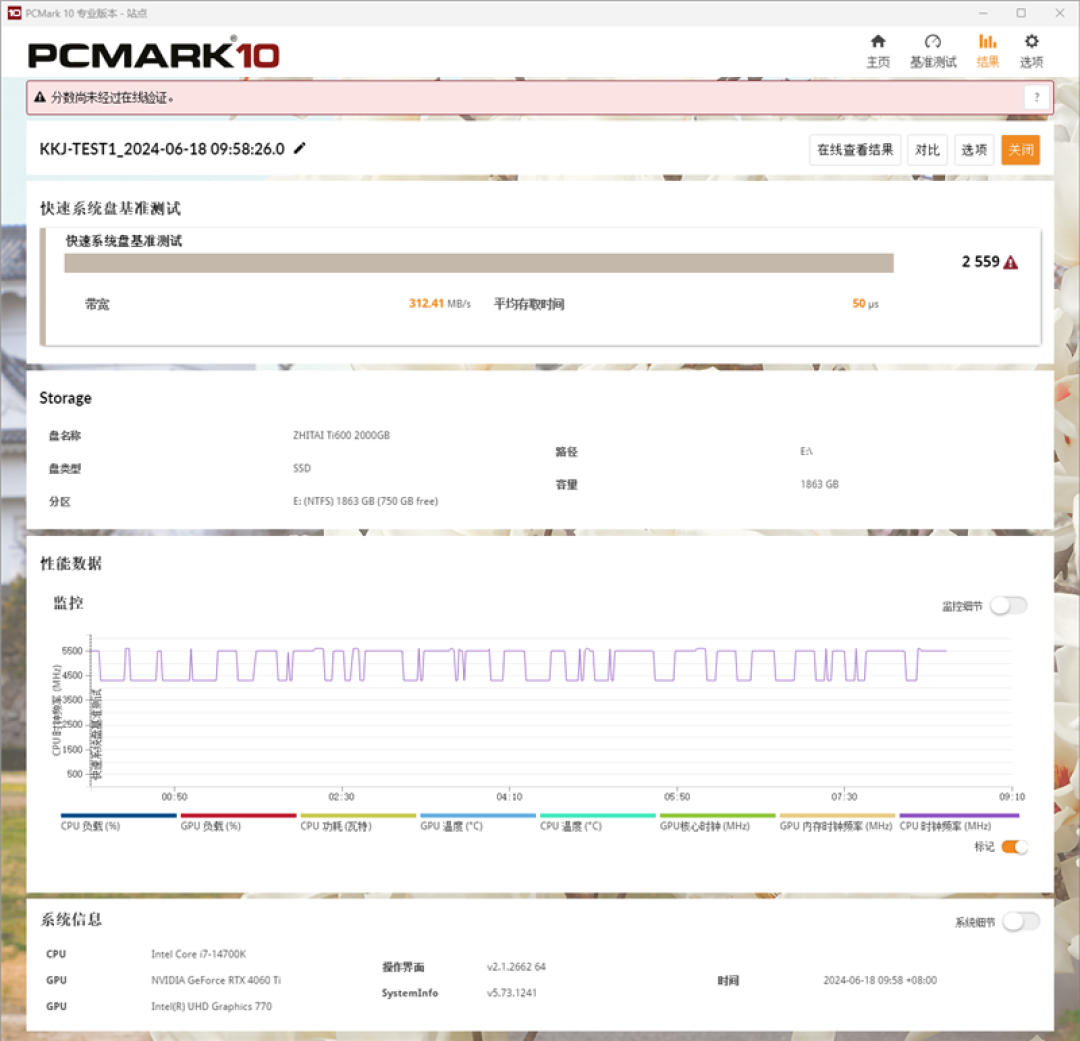1080x1041 pixels.
Task: Toggle GPU核心时钟 (MHz) legend series
Action: pyautogui.click(x=718, y=823)
